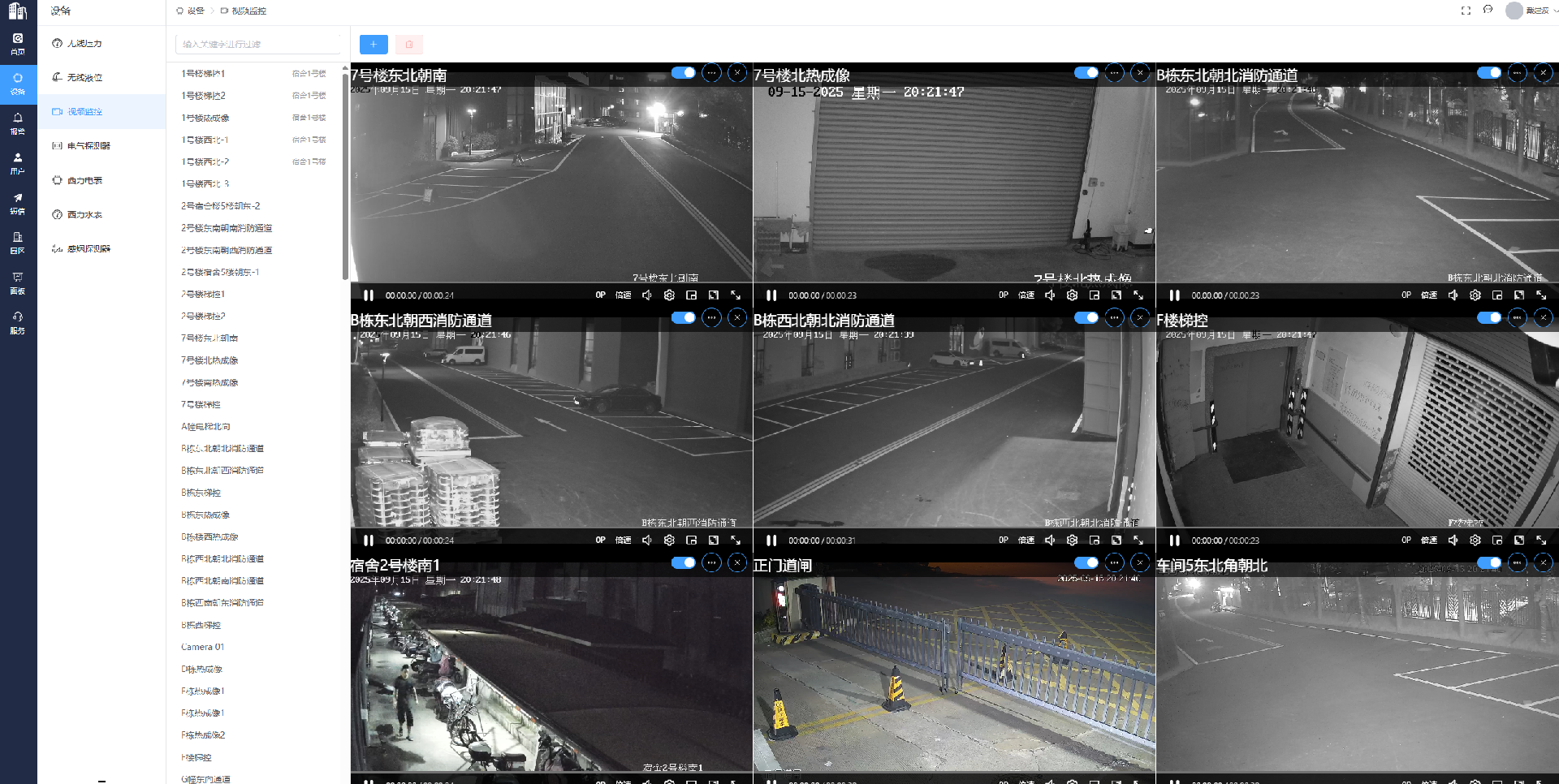This screenshot has height=784, width=1559.
Task: Open the chat message icon in header
Action: tap(1488, 11)
